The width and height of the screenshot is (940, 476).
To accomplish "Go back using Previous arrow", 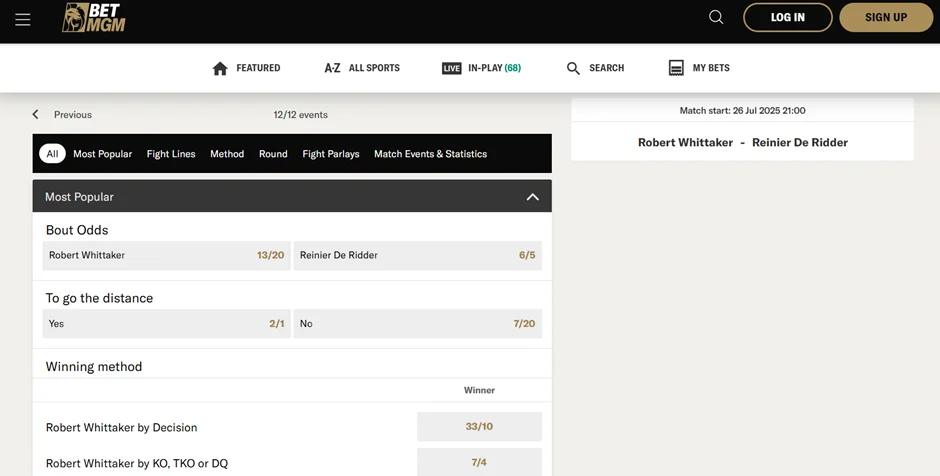I will pyautogui.click(x=36, y=115).
